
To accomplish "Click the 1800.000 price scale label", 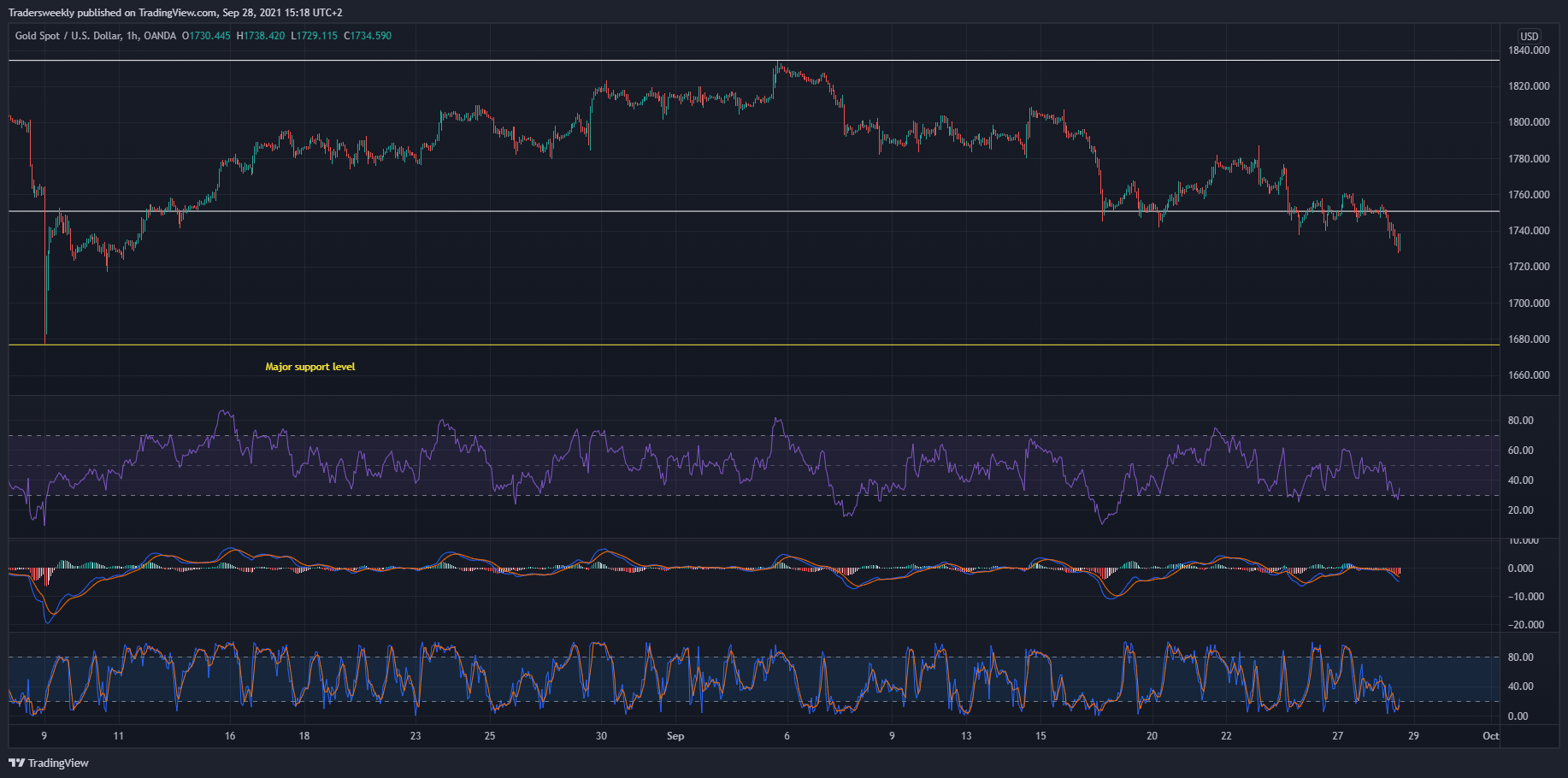I will pos(1529,122).
